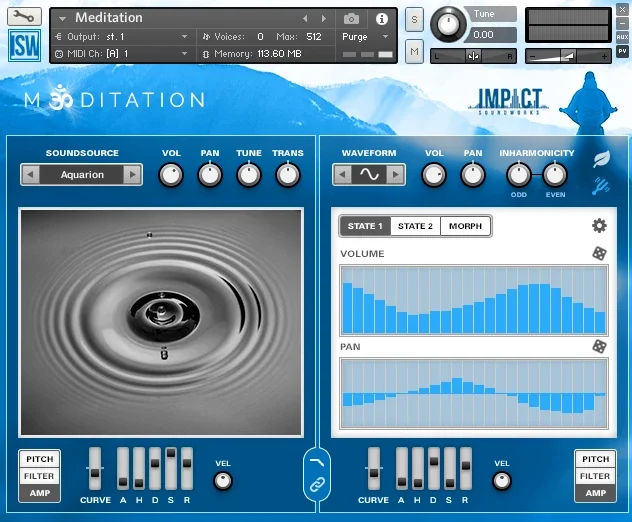This screenshot has width=632, height=522.
Task: Select previous waveform with left arrow
Action: (342, 175)
